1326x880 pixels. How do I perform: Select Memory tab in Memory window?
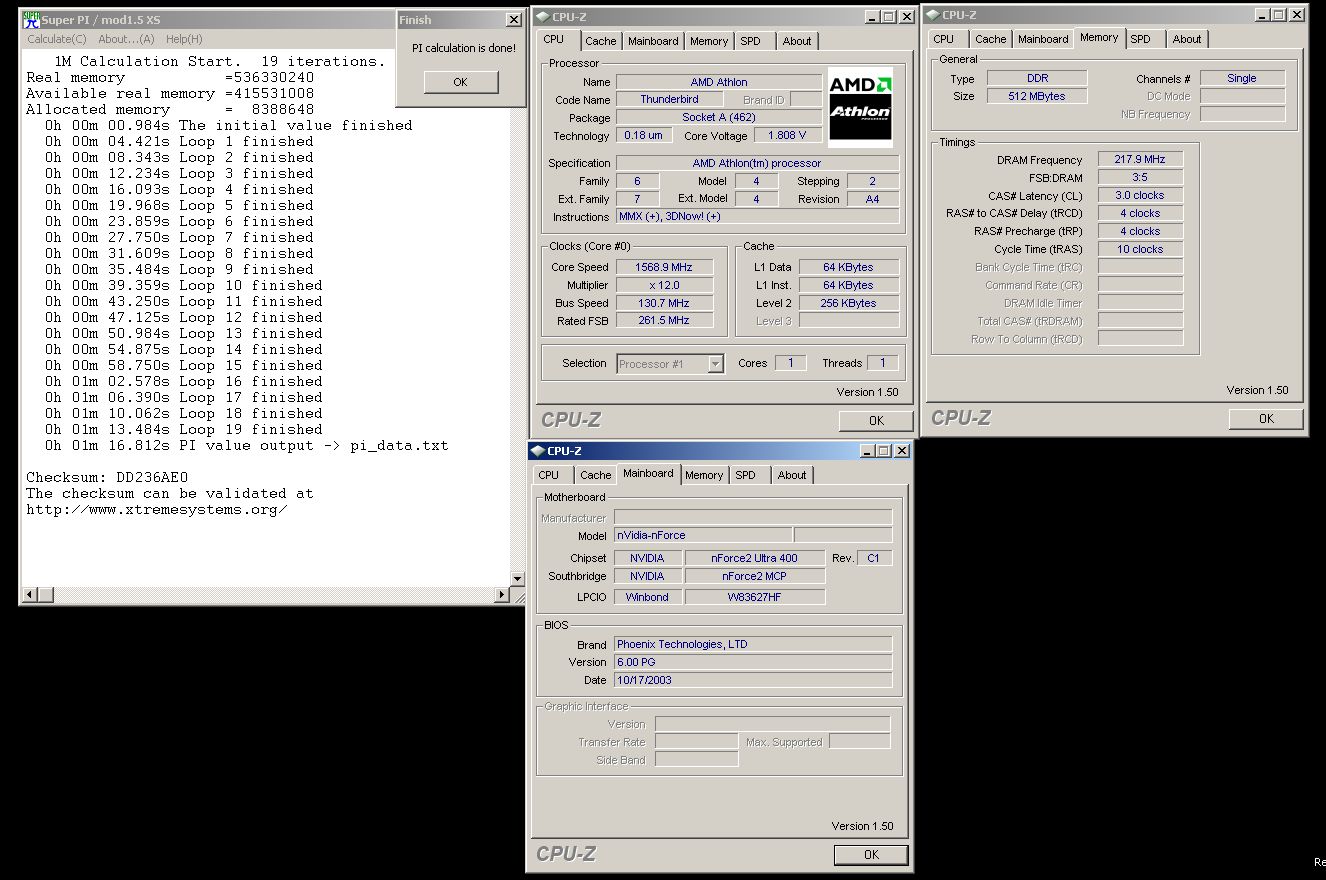coord(1099,37)
